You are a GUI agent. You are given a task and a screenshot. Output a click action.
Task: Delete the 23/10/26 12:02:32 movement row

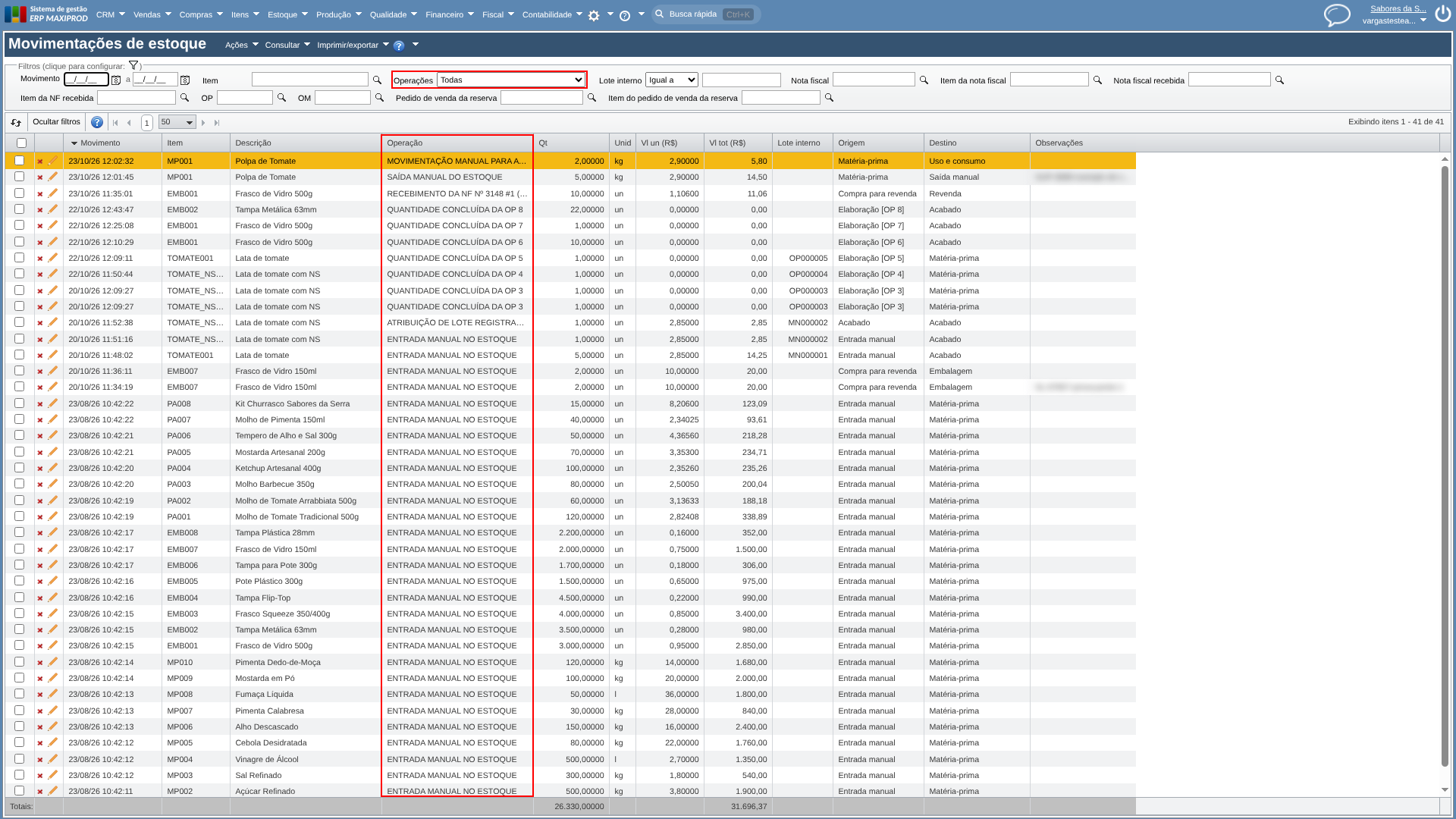[x=40, y=162]
